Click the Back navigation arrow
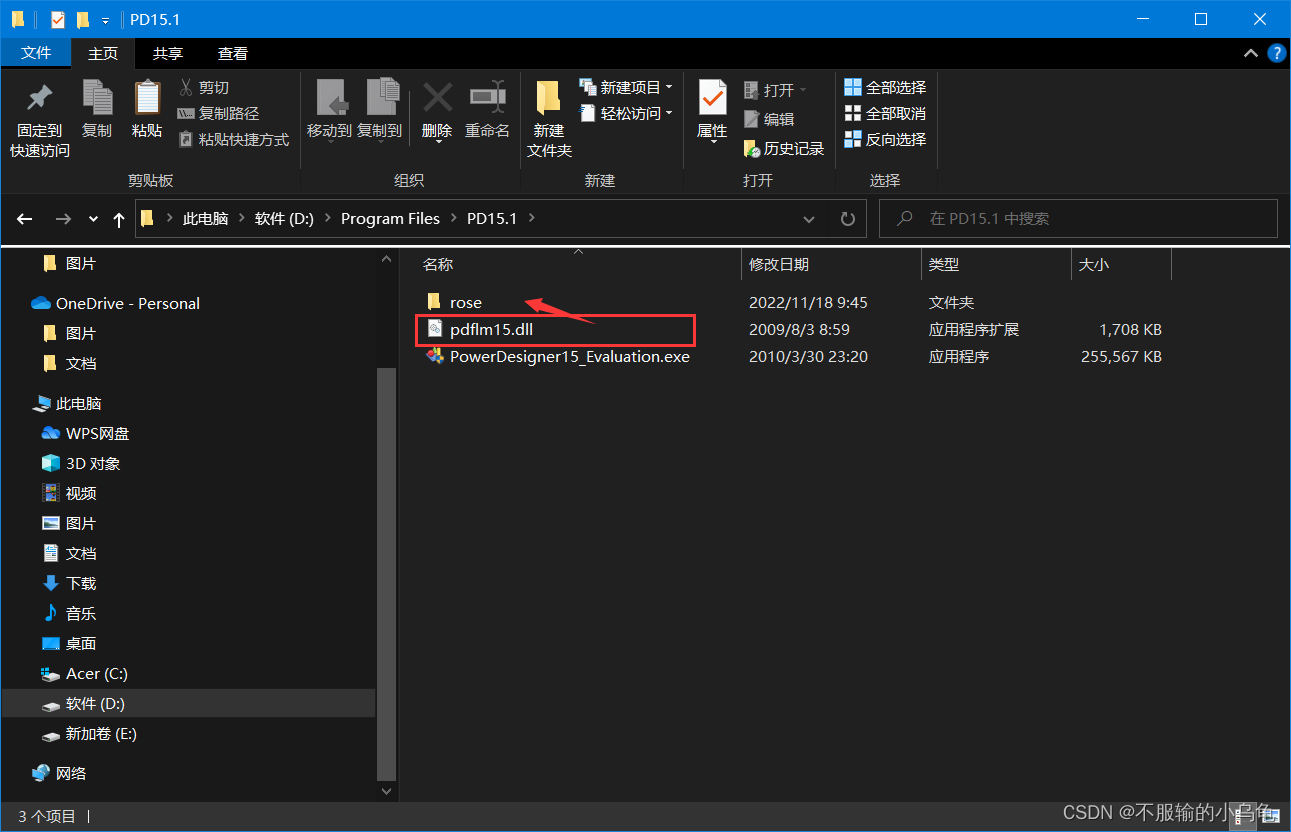Viewport: 1291px width, 832px height. pos(25,219)
